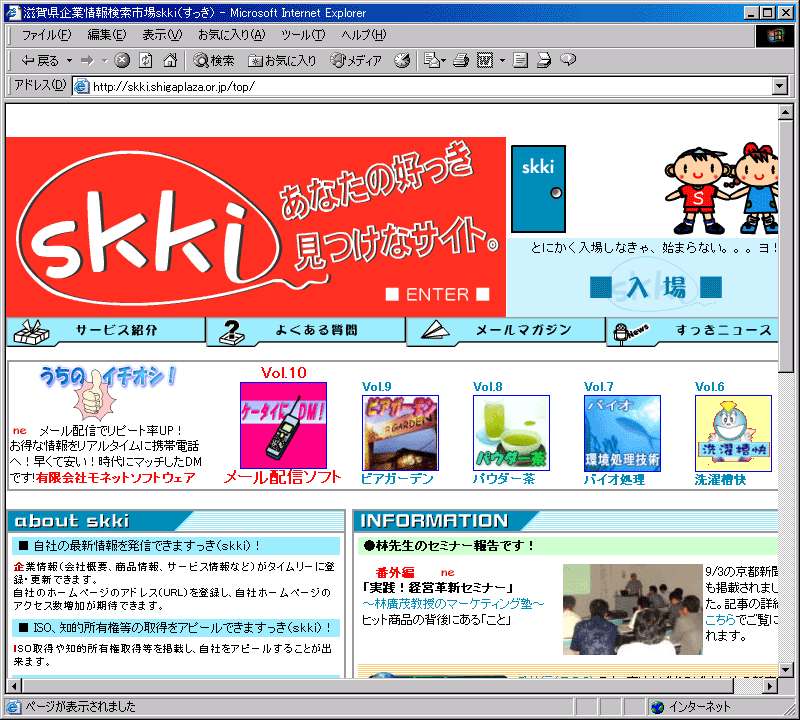Click the page status icon in status bar
The image size is (800, 720).
pyautogui.click(x=13, y=707)
